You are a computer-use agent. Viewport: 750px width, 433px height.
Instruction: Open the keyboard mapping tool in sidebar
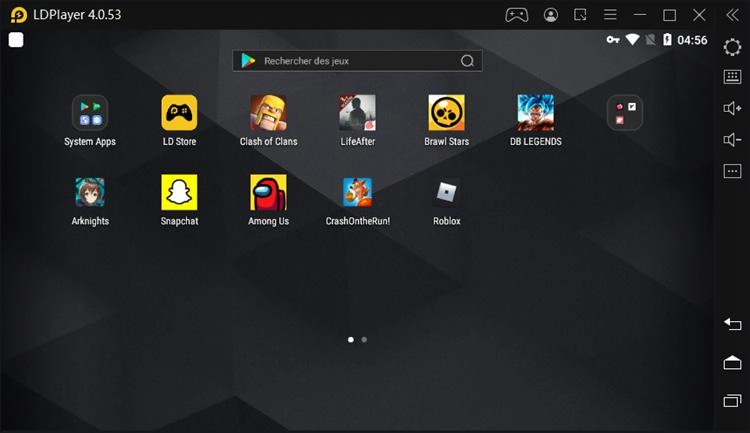coord(732,77)
